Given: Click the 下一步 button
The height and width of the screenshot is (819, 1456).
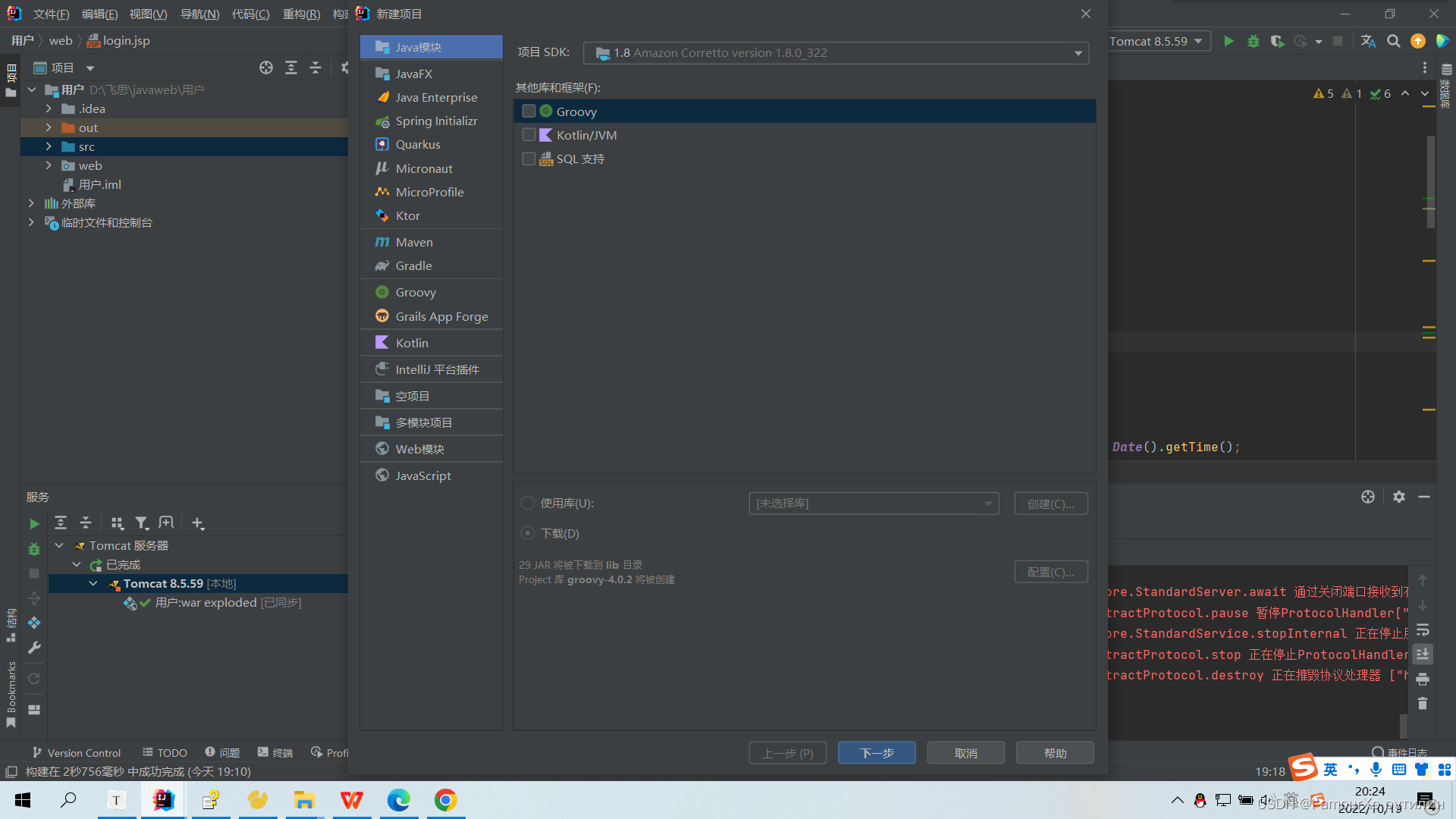Looking at the screenshot, I should click(x=877, y=753).
